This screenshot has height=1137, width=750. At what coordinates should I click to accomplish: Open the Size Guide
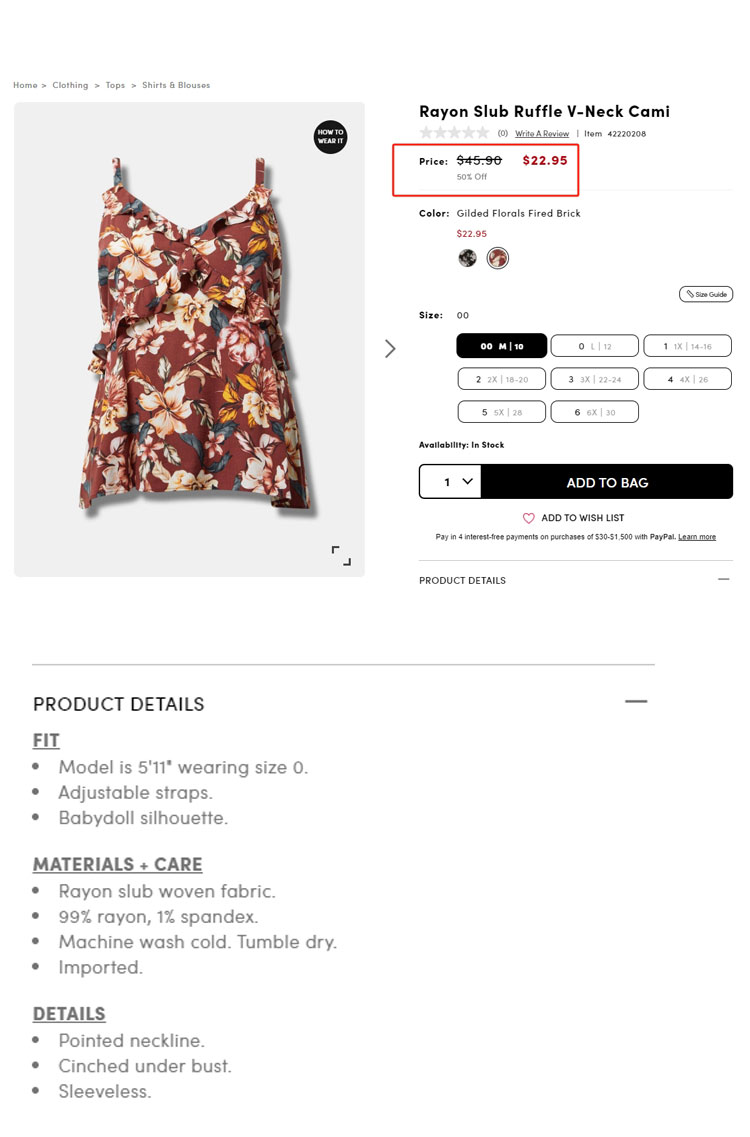point(706,294)
